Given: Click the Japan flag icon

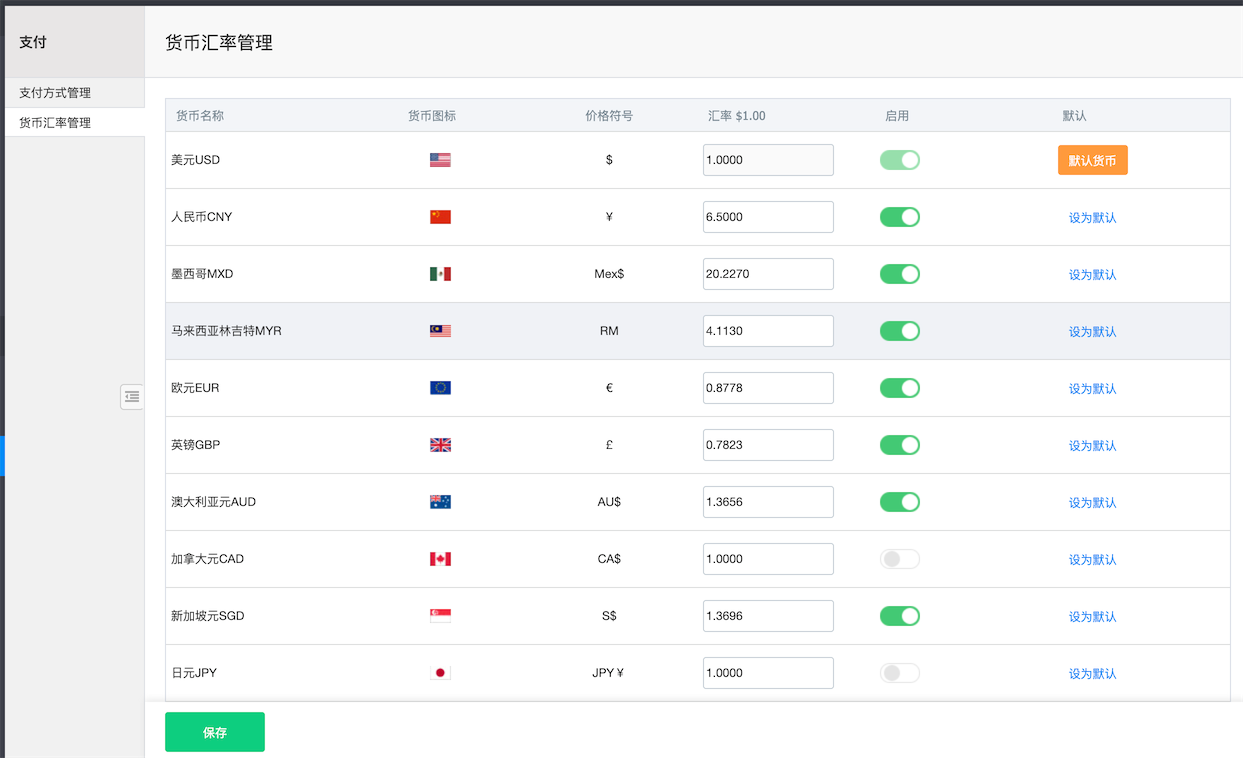Looking at the screenshot, I should (440, 673).
